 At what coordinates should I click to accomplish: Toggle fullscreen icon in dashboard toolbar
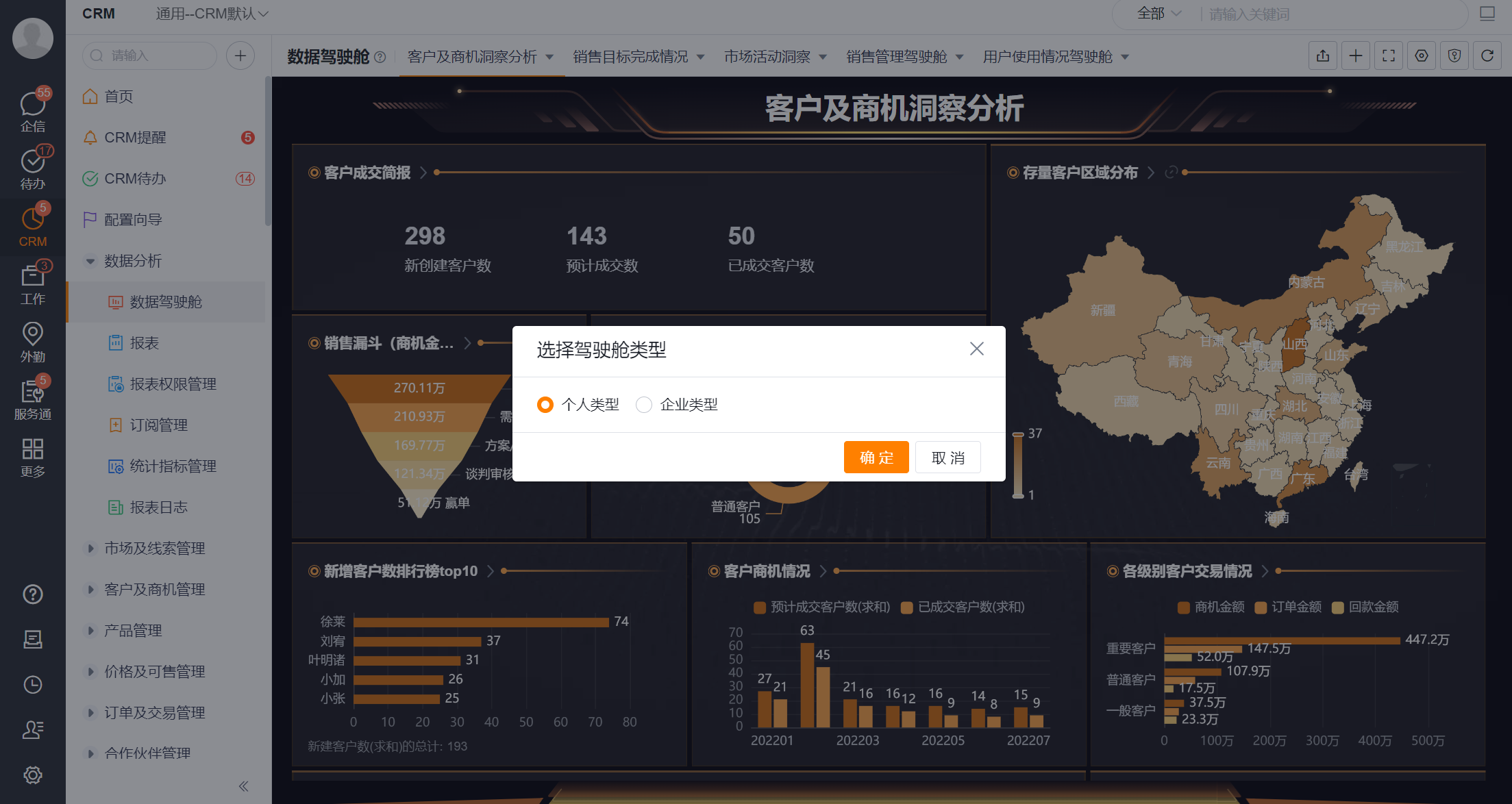(1389, 56)
